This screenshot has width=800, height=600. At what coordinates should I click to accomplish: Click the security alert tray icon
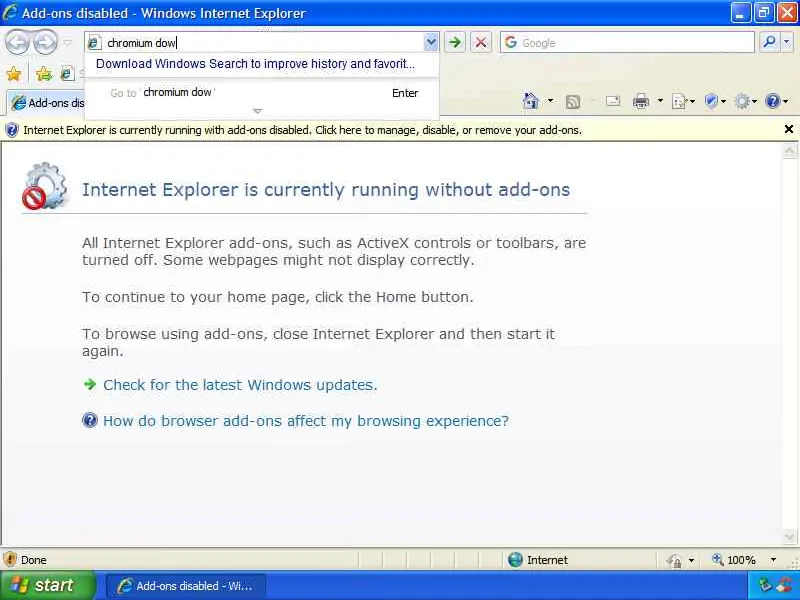[x=785, y=585]
